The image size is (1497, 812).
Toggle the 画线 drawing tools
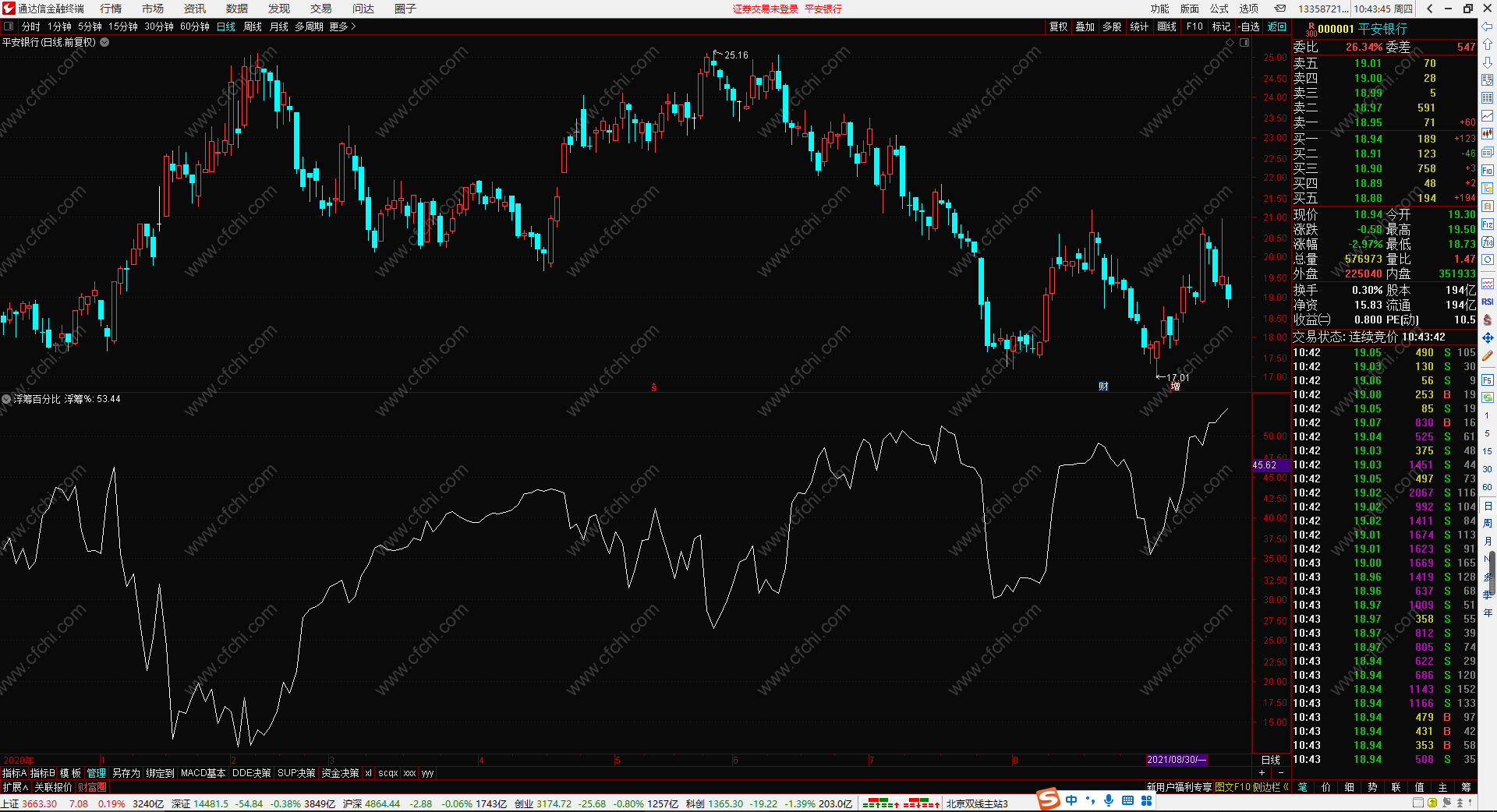1167,26
